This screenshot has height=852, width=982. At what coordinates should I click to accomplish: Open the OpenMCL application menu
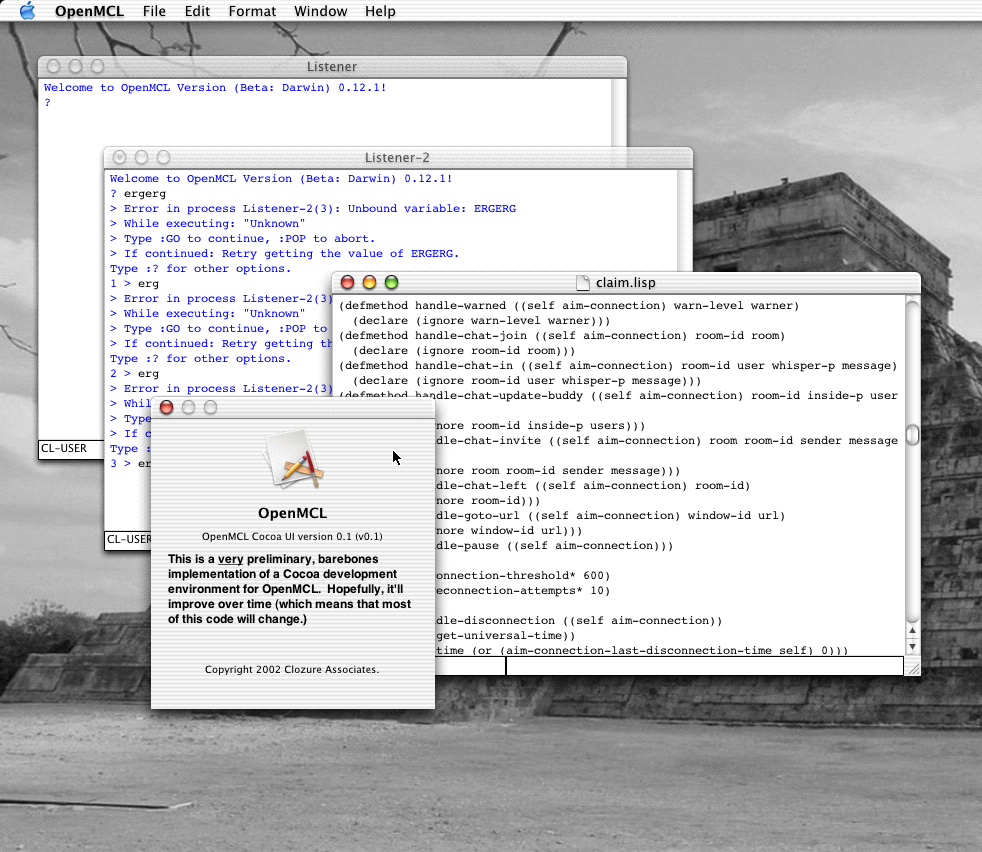89,11
